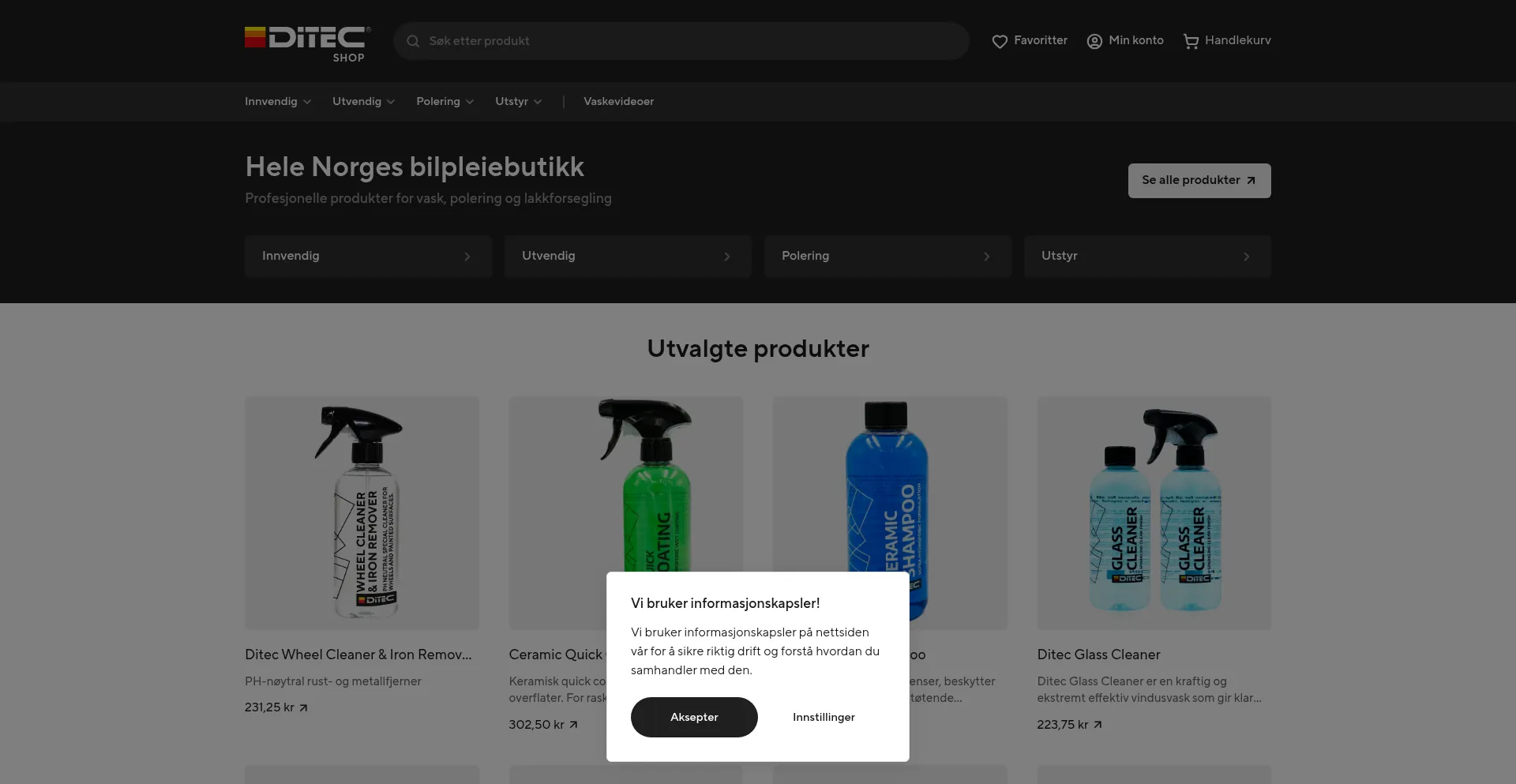The height and width of the screenshot is (784, 1516).
Task: Open the Vaskevideoer menu item
Action: [x=618, y=102]
